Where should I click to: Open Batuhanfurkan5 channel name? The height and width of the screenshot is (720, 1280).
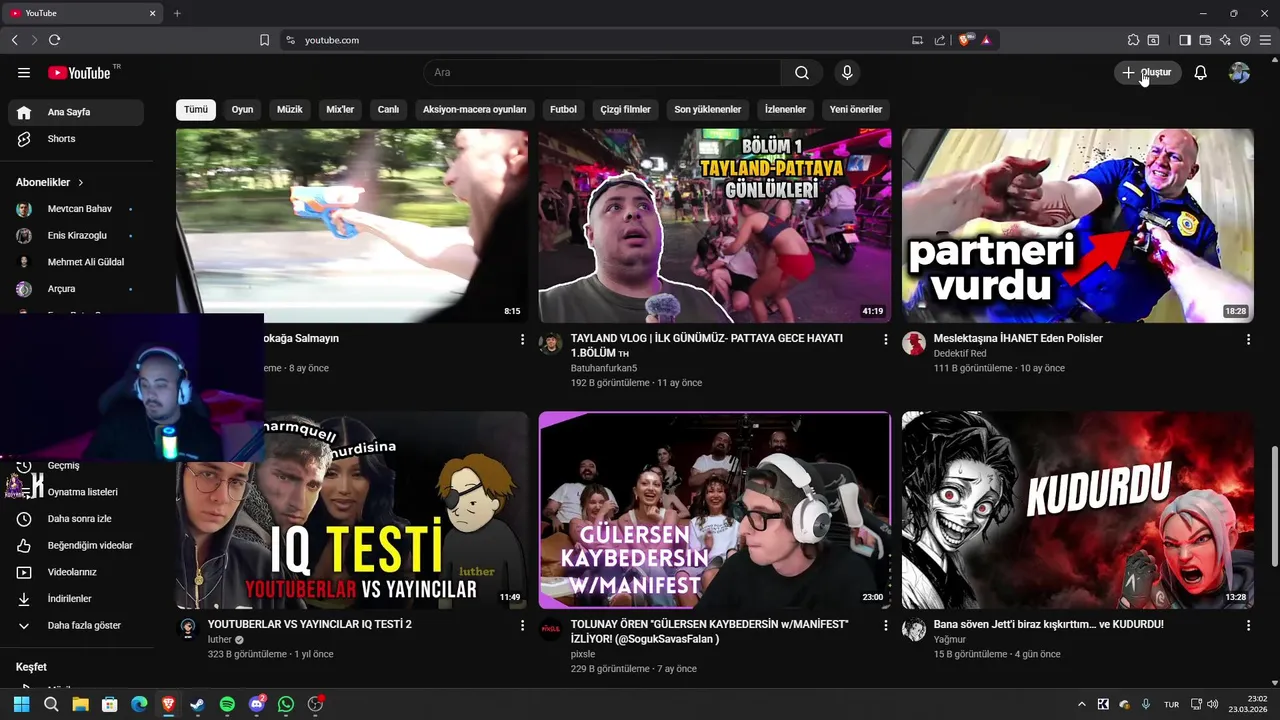click(604, 368)
